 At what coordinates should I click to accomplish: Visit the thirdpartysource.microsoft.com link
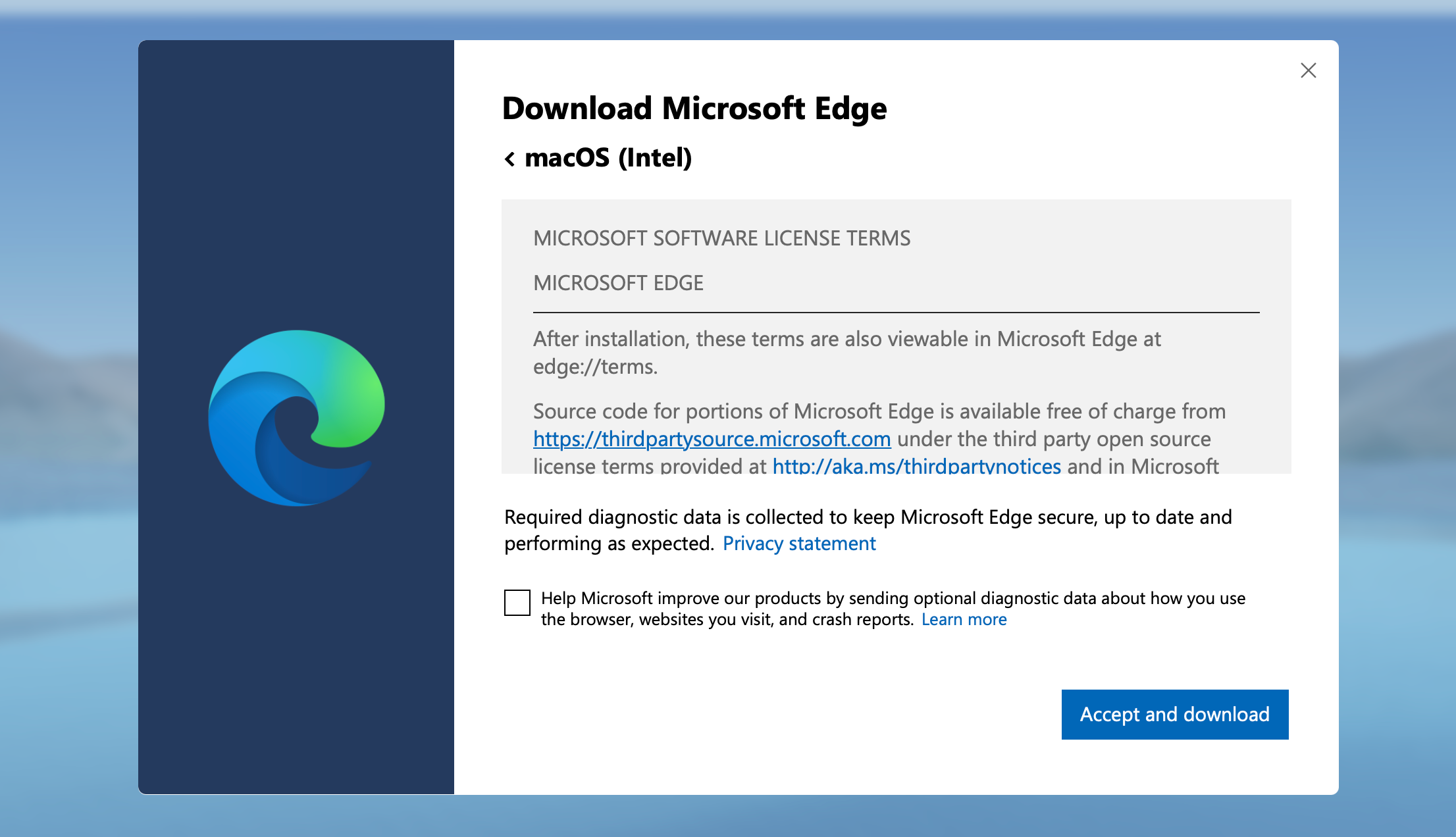pos(712,439)
